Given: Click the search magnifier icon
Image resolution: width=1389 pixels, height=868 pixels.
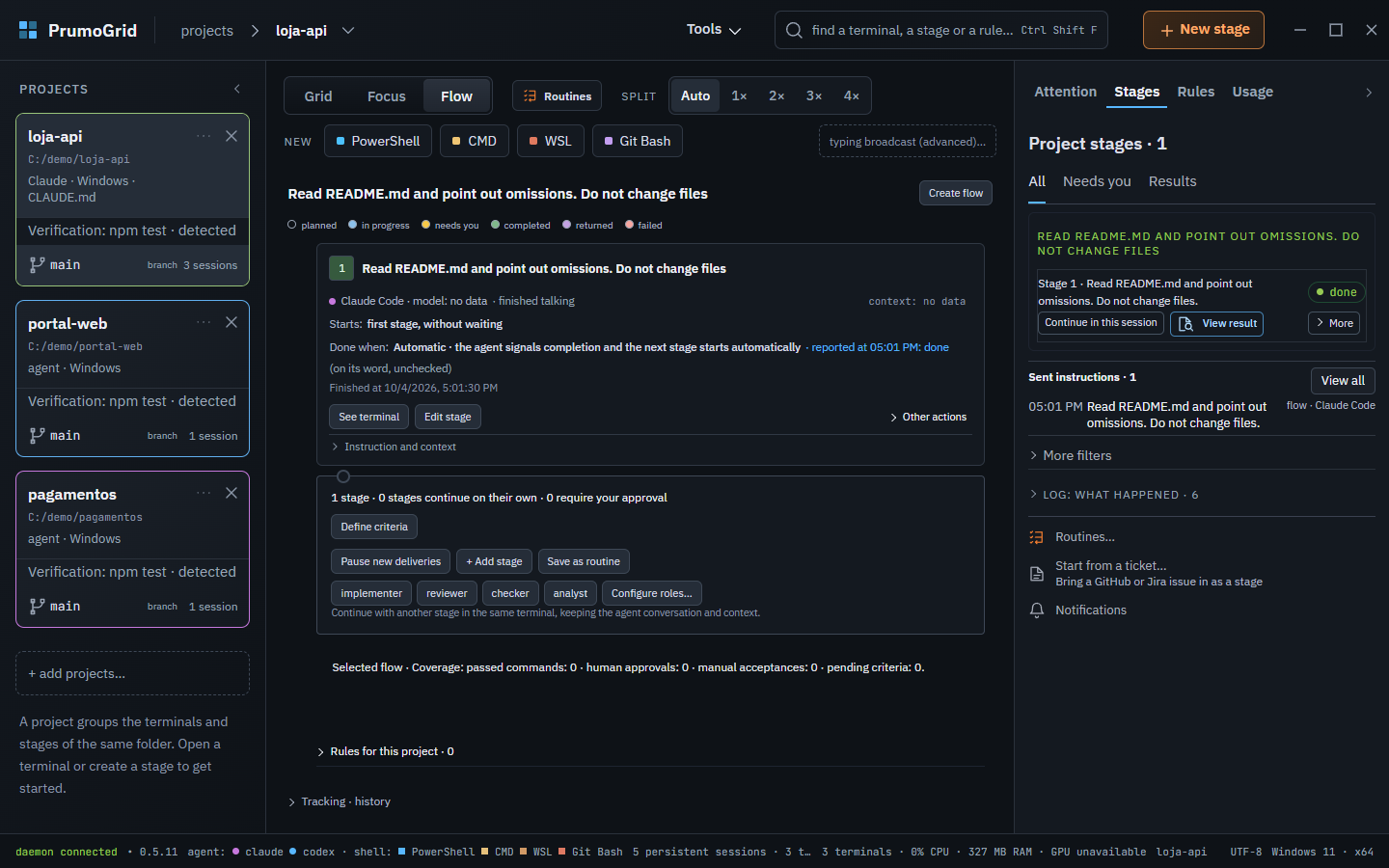Looking at the screenshot, I should coord(794,30).
